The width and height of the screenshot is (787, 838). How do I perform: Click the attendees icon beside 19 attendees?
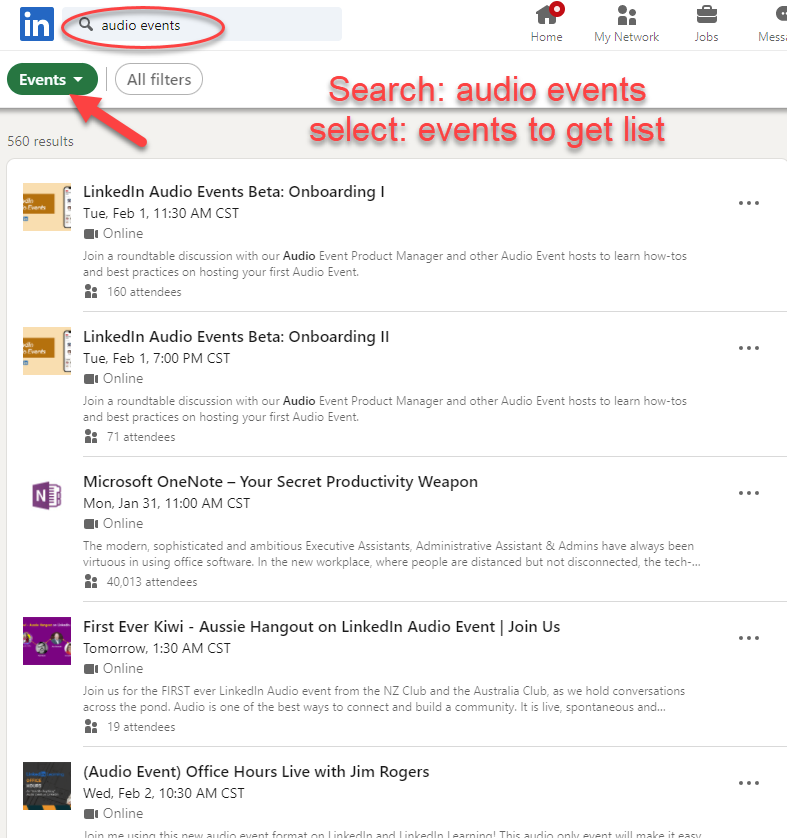[91, 727]
